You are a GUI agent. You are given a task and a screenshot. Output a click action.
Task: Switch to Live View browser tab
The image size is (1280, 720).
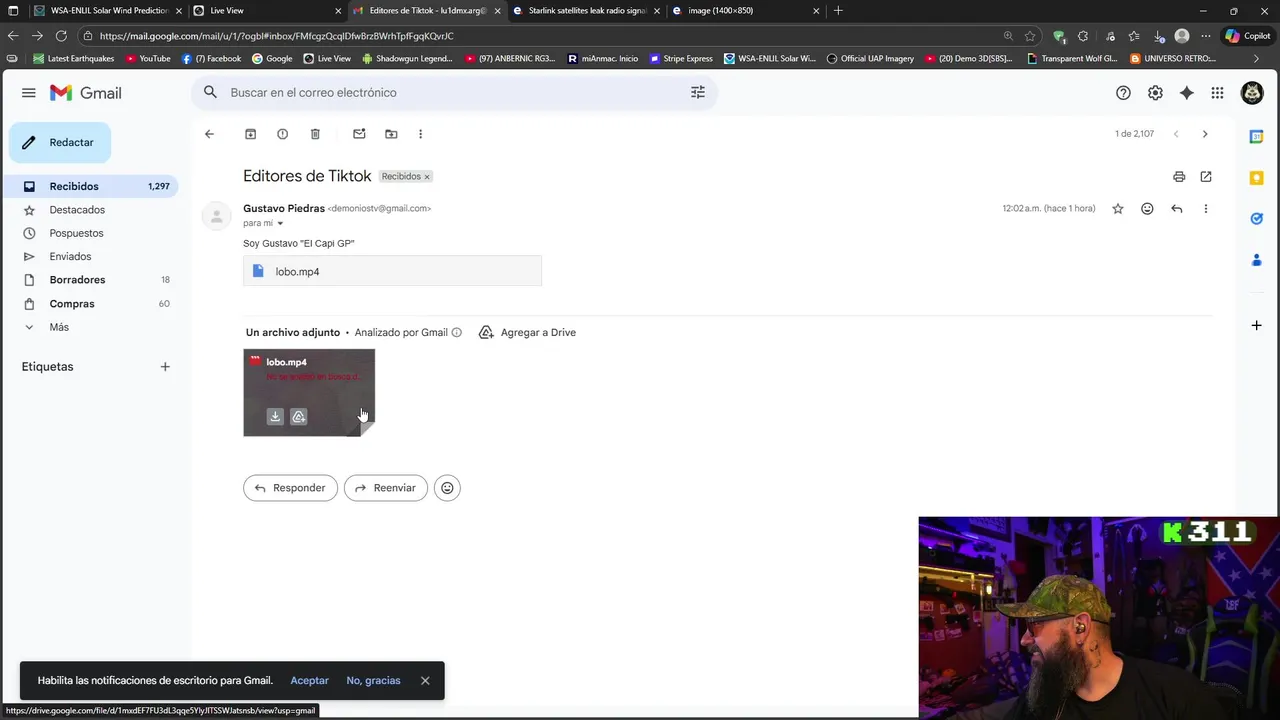(264, 11)
